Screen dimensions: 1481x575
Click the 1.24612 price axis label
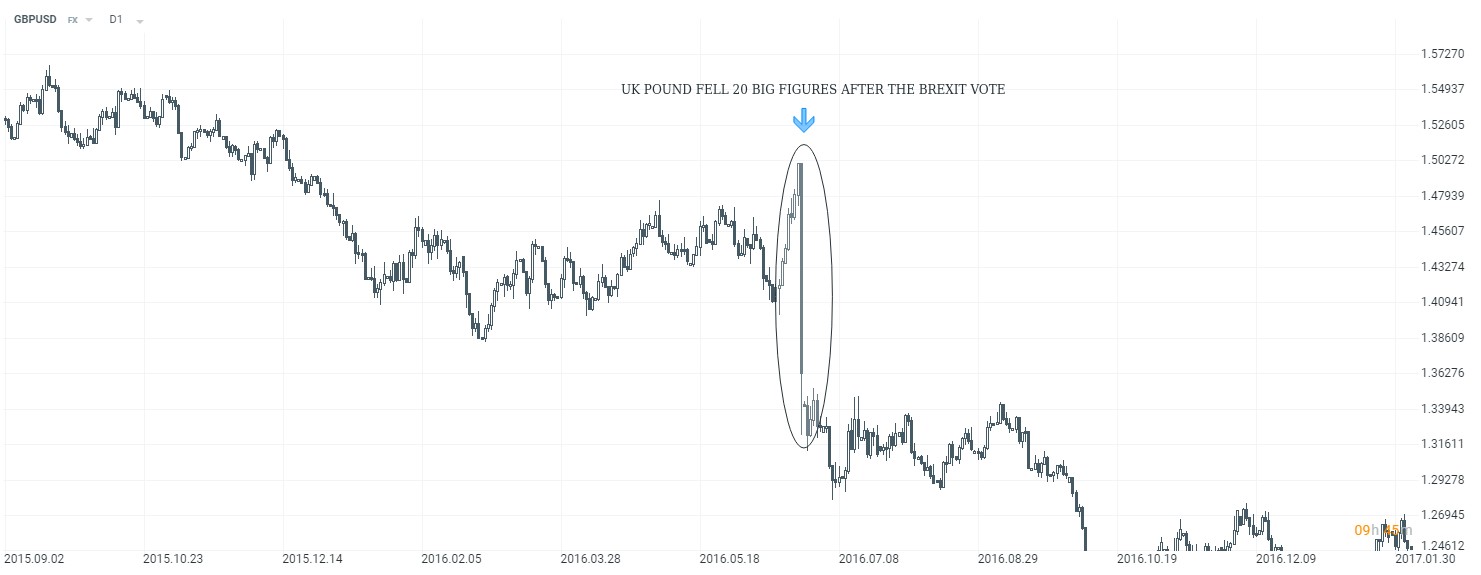tap(1441, 546)
